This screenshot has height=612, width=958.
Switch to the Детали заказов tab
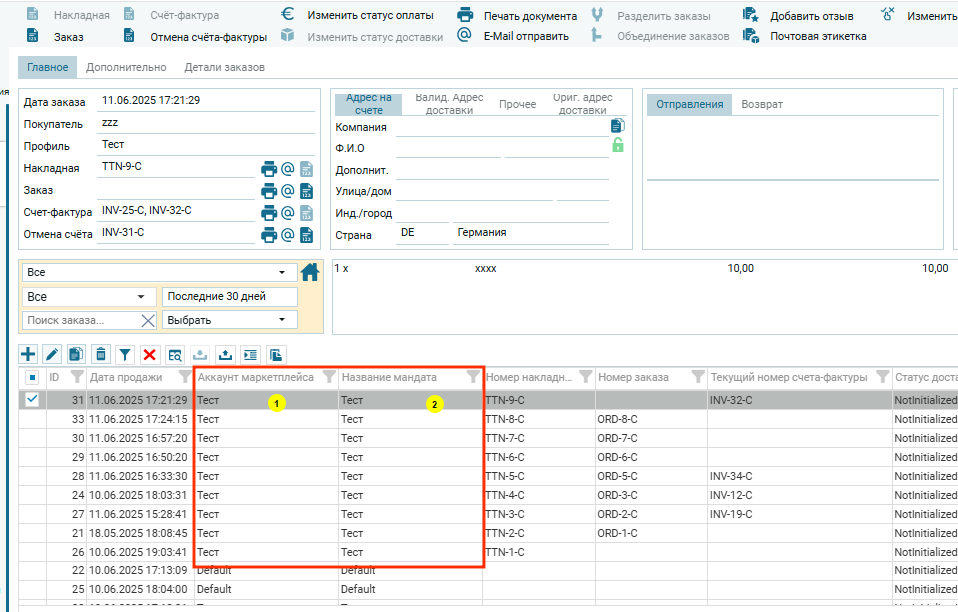(x=224, y=67)
